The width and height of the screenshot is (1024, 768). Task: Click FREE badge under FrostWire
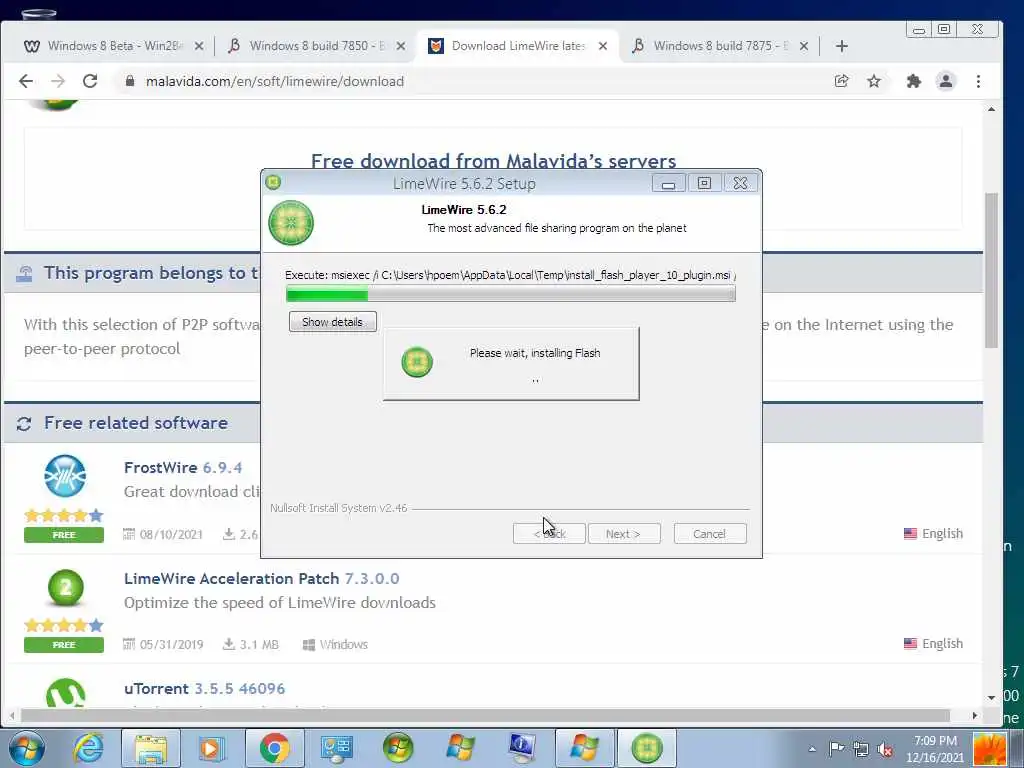point(64,535)
